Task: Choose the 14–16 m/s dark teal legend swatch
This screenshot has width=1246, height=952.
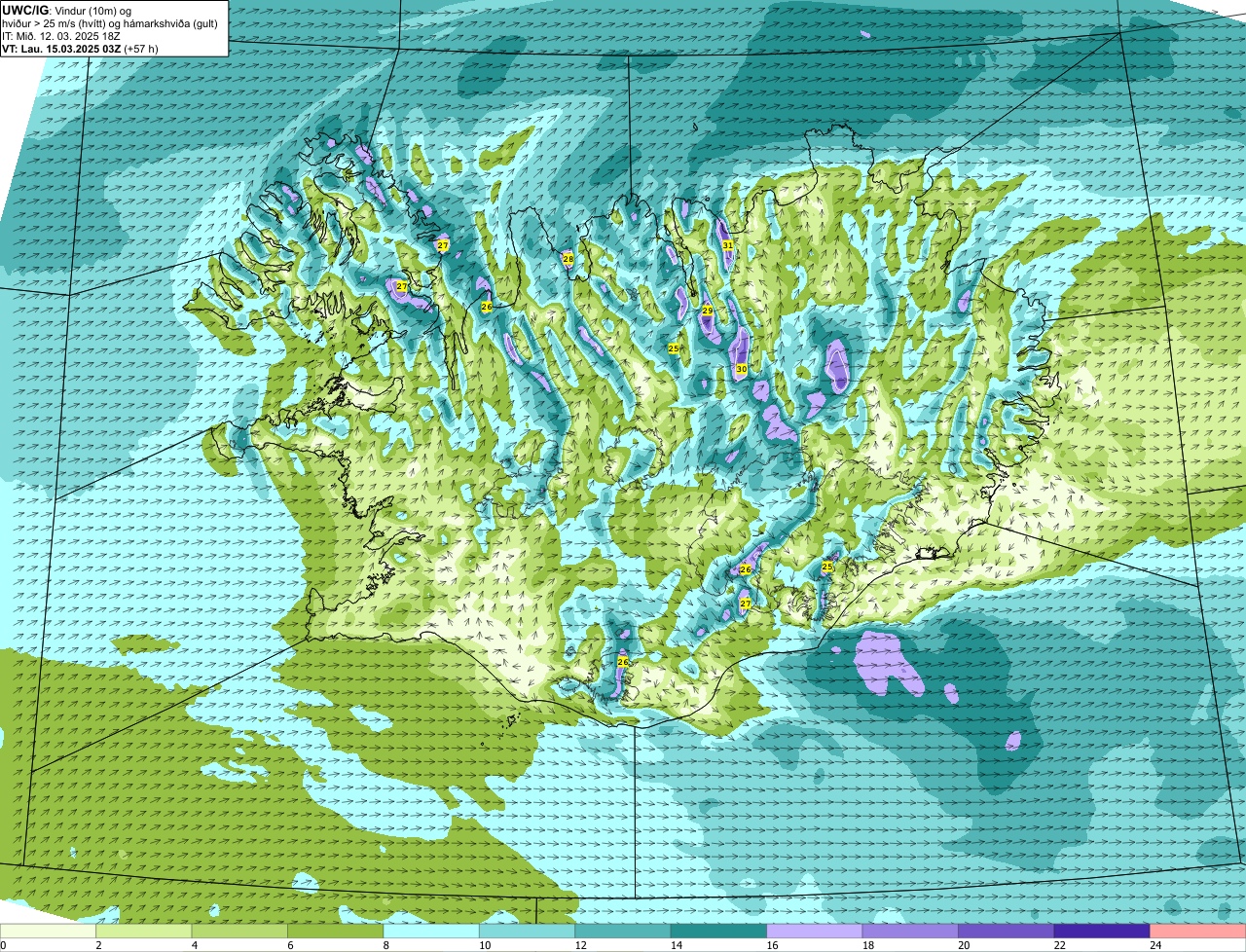Action: pos(720,931)
